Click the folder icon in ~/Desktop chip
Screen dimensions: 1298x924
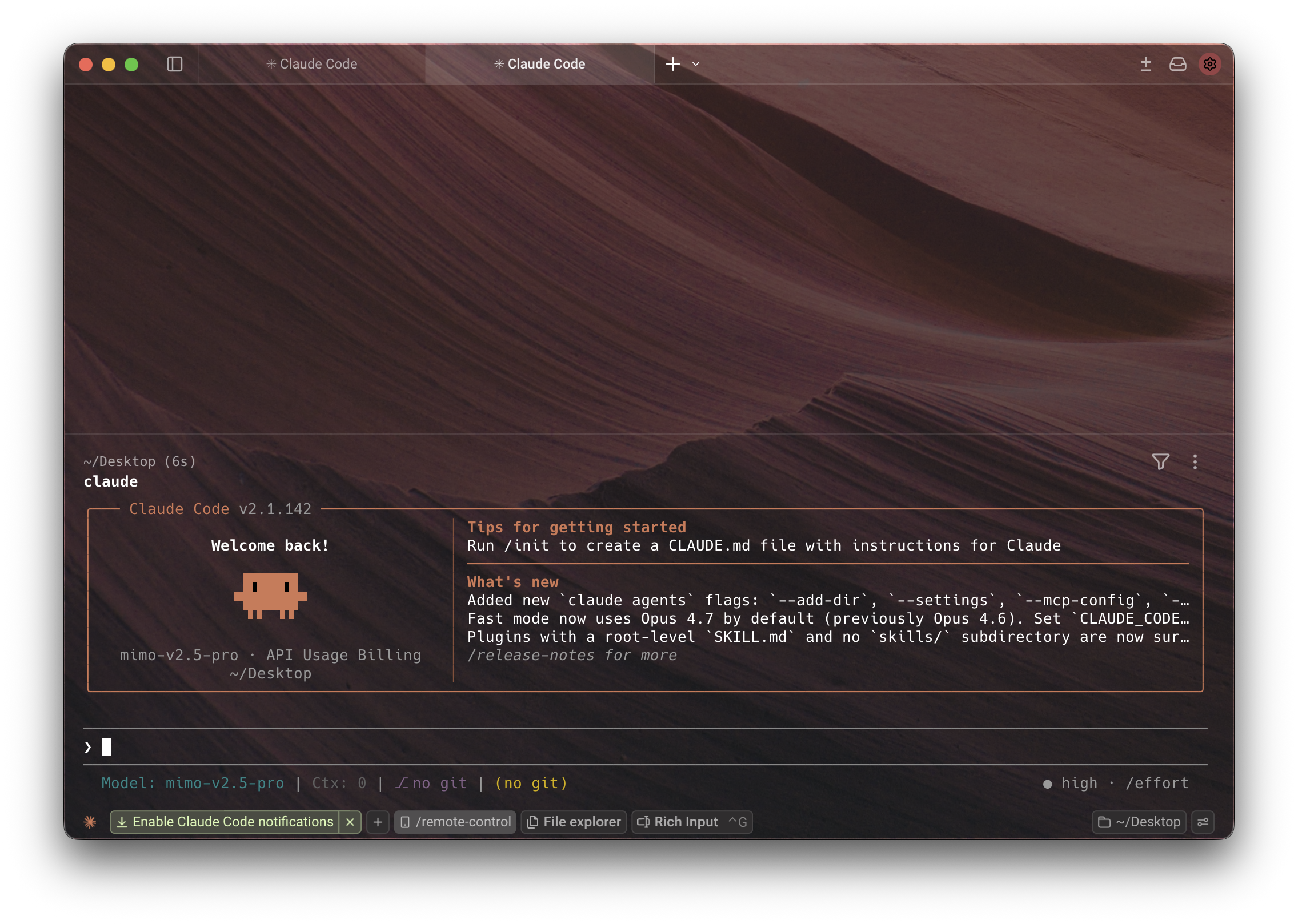[x=1104, y=822]
